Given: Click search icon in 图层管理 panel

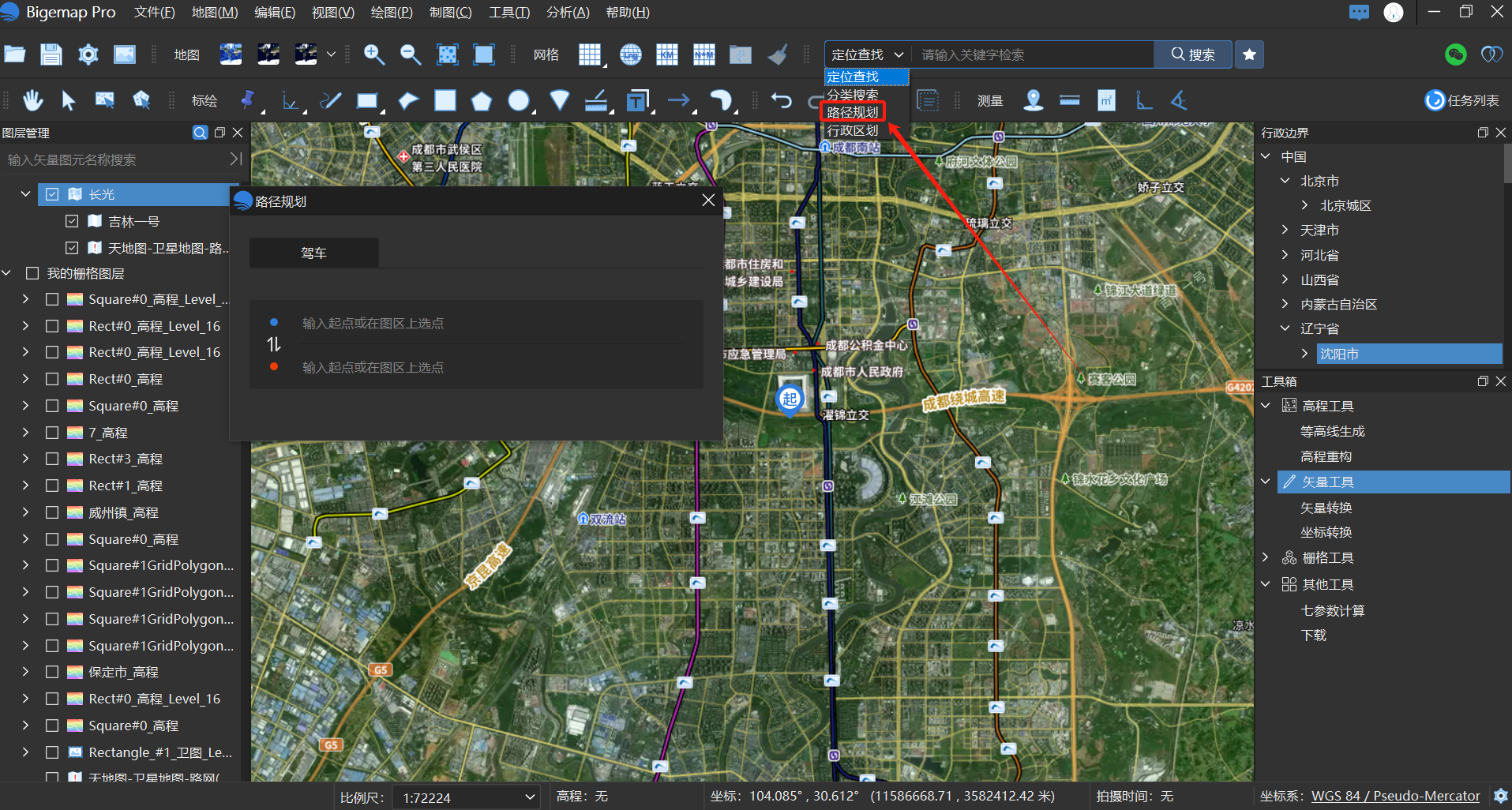Looking at the screenshot, I should point(200,133).
